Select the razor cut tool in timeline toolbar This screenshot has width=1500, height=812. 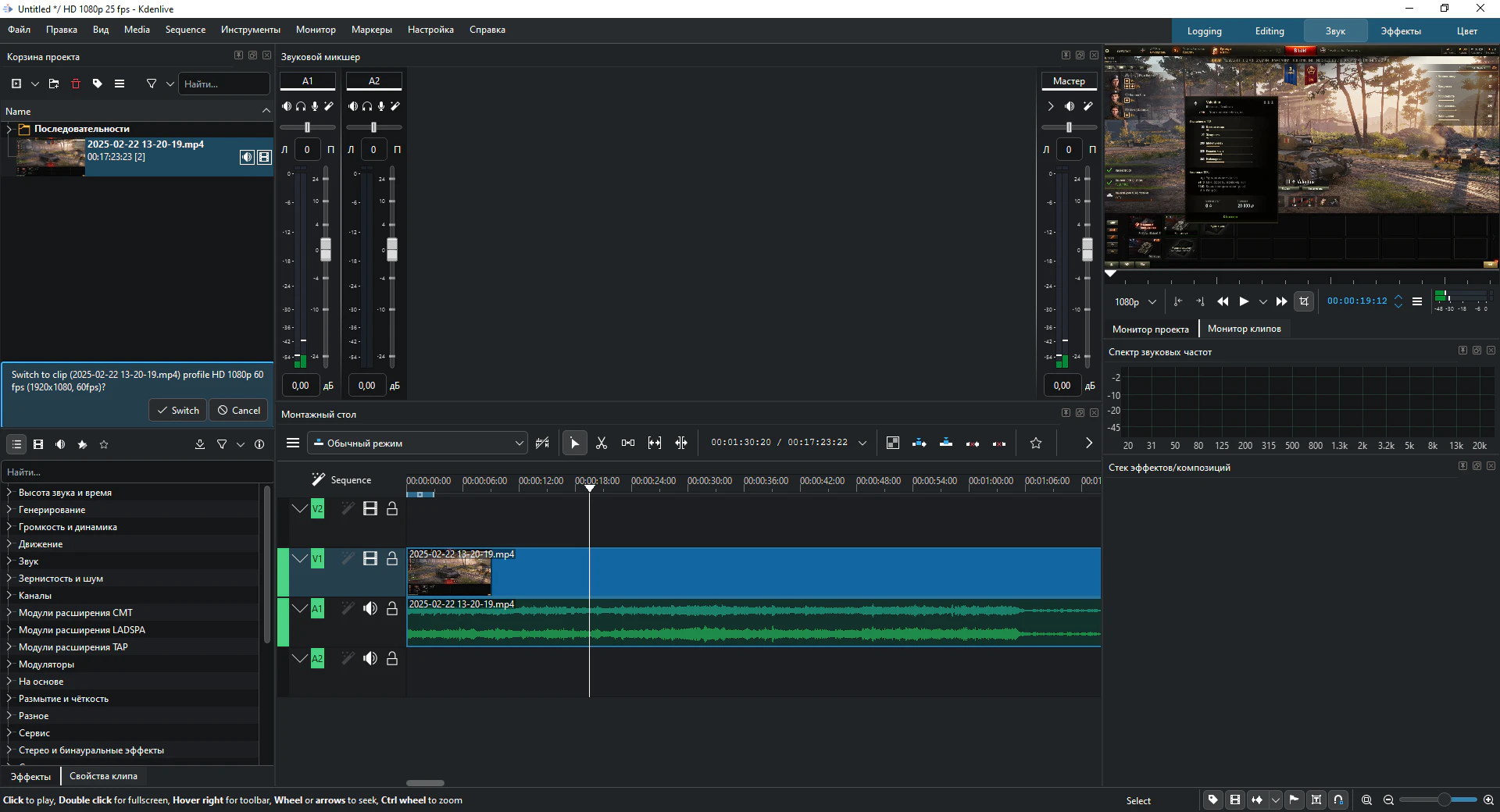(602, 443)
